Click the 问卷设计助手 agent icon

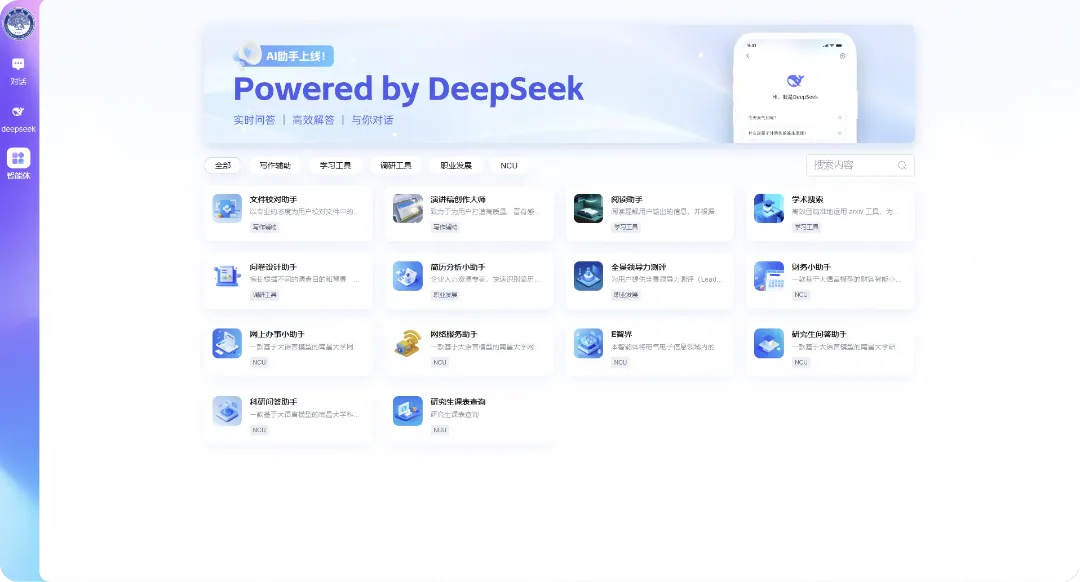pyautogui.click(x=227, y=276)
